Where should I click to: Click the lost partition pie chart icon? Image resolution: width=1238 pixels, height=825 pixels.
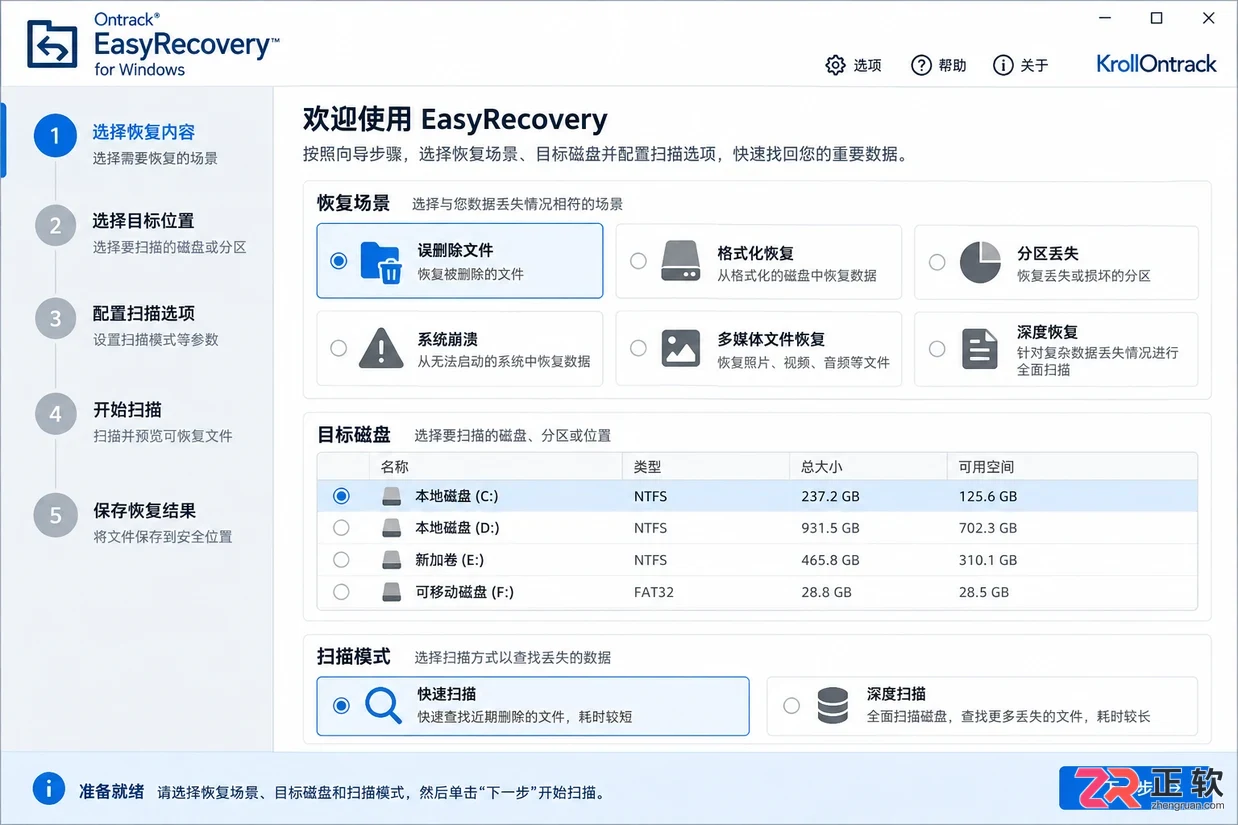980,262
